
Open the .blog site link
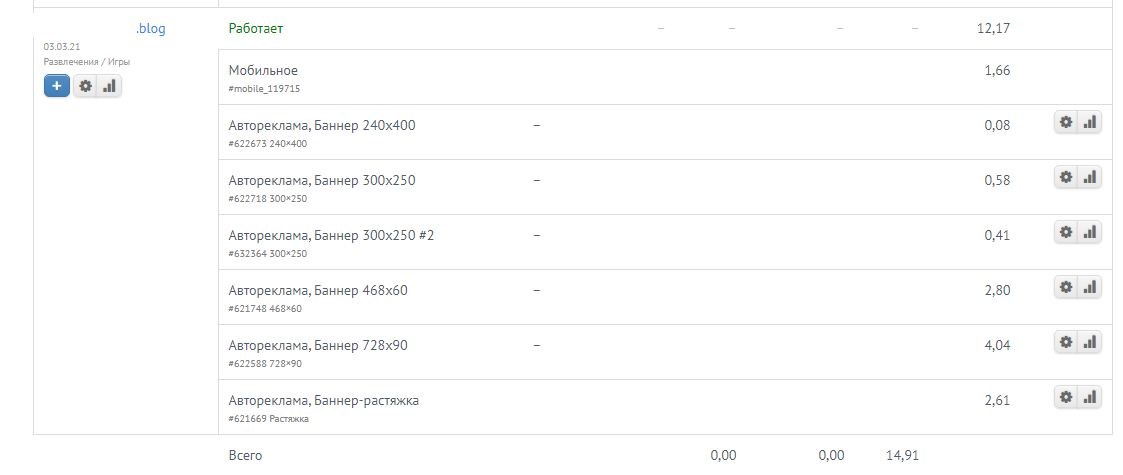(x=150, y=29)
